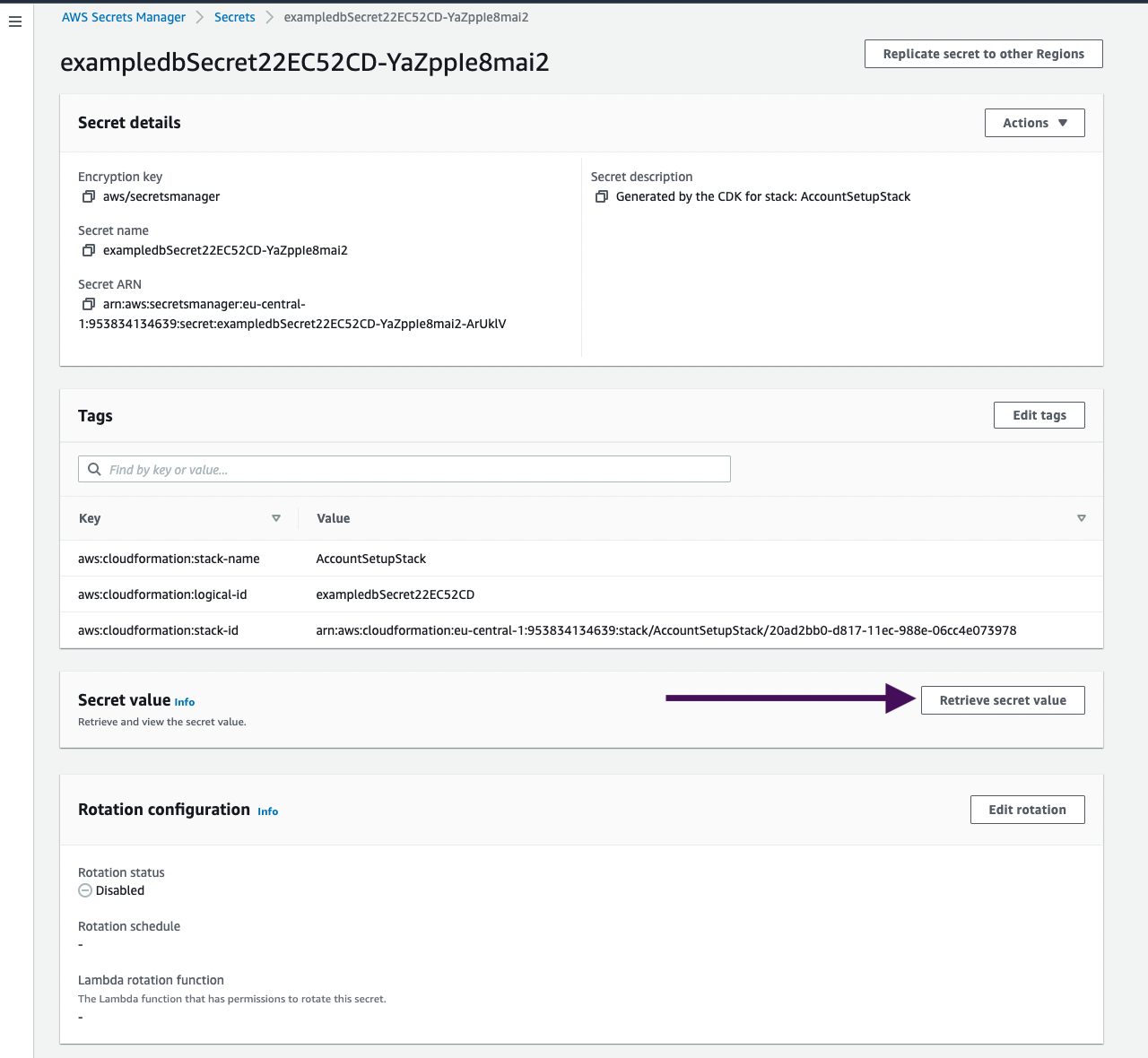Click Retrieve secret value button
The image size is (1148, 1058).
pyautogui.click(x=1003, y=700)
